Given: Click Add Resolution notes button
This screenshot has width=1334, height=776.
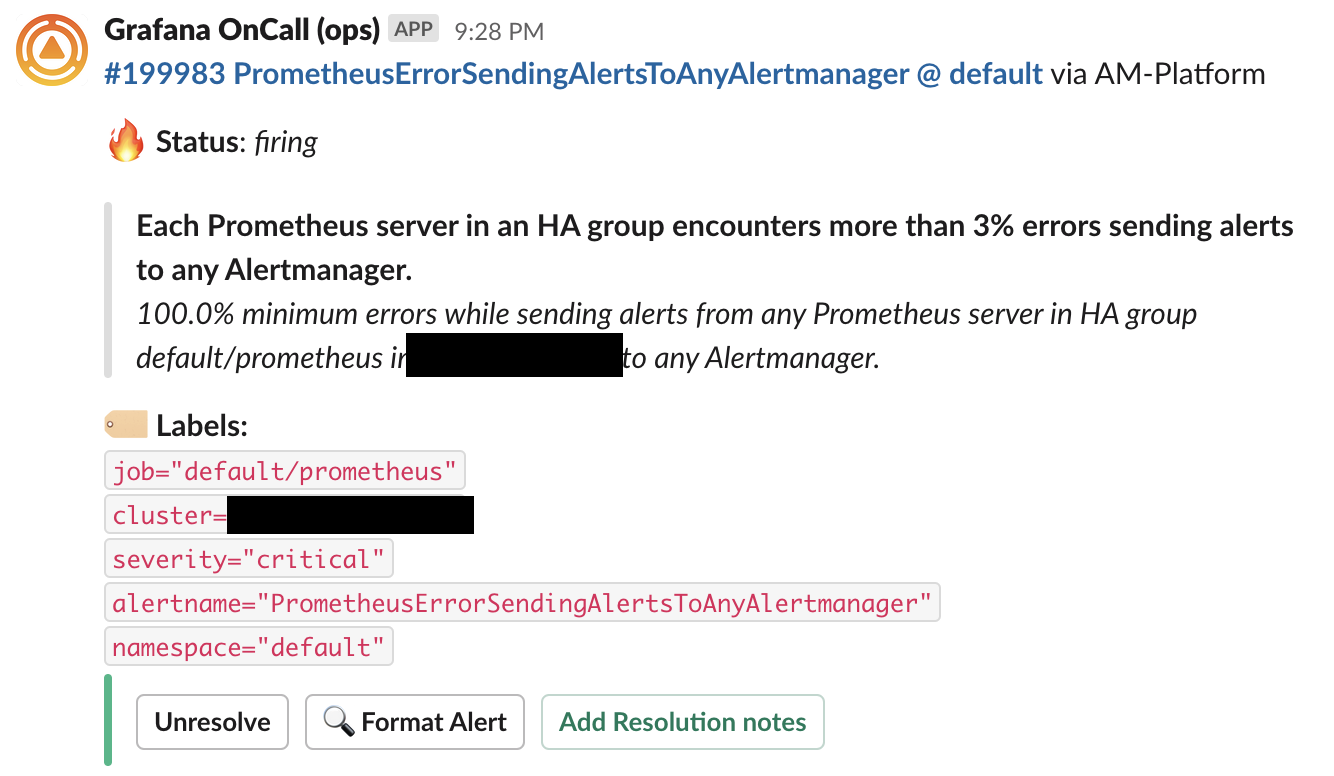Looking at the screenshot, I should [x=682, y=722].
